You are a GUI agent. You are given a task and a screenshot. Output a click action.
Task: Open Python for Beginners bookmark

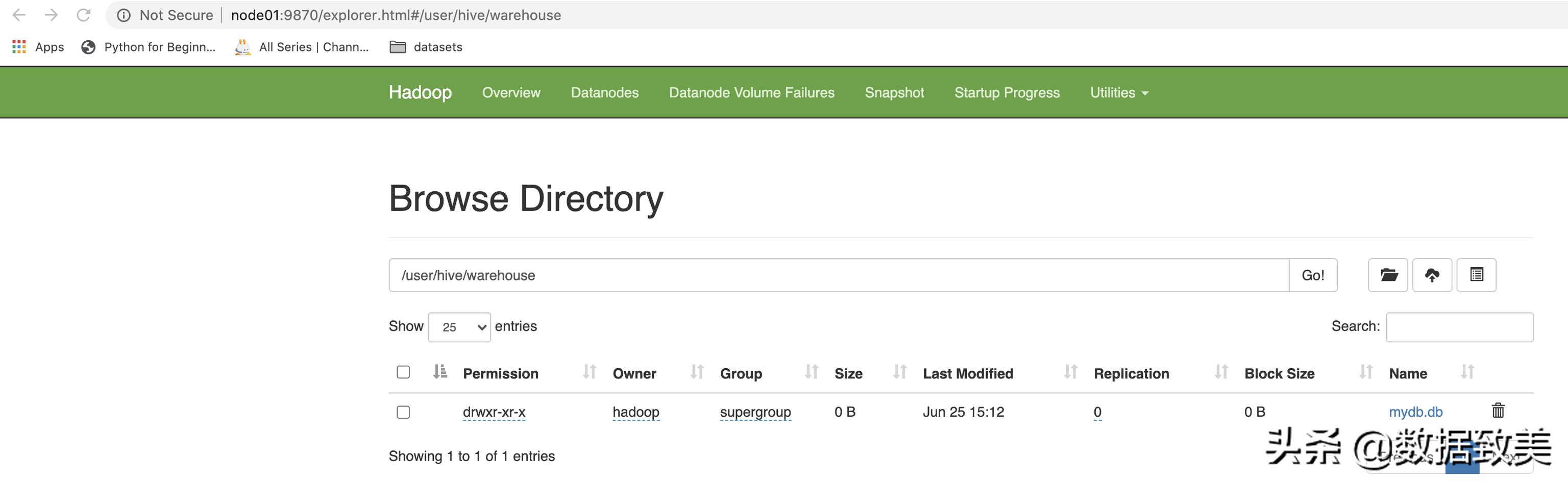pos(149,47)
